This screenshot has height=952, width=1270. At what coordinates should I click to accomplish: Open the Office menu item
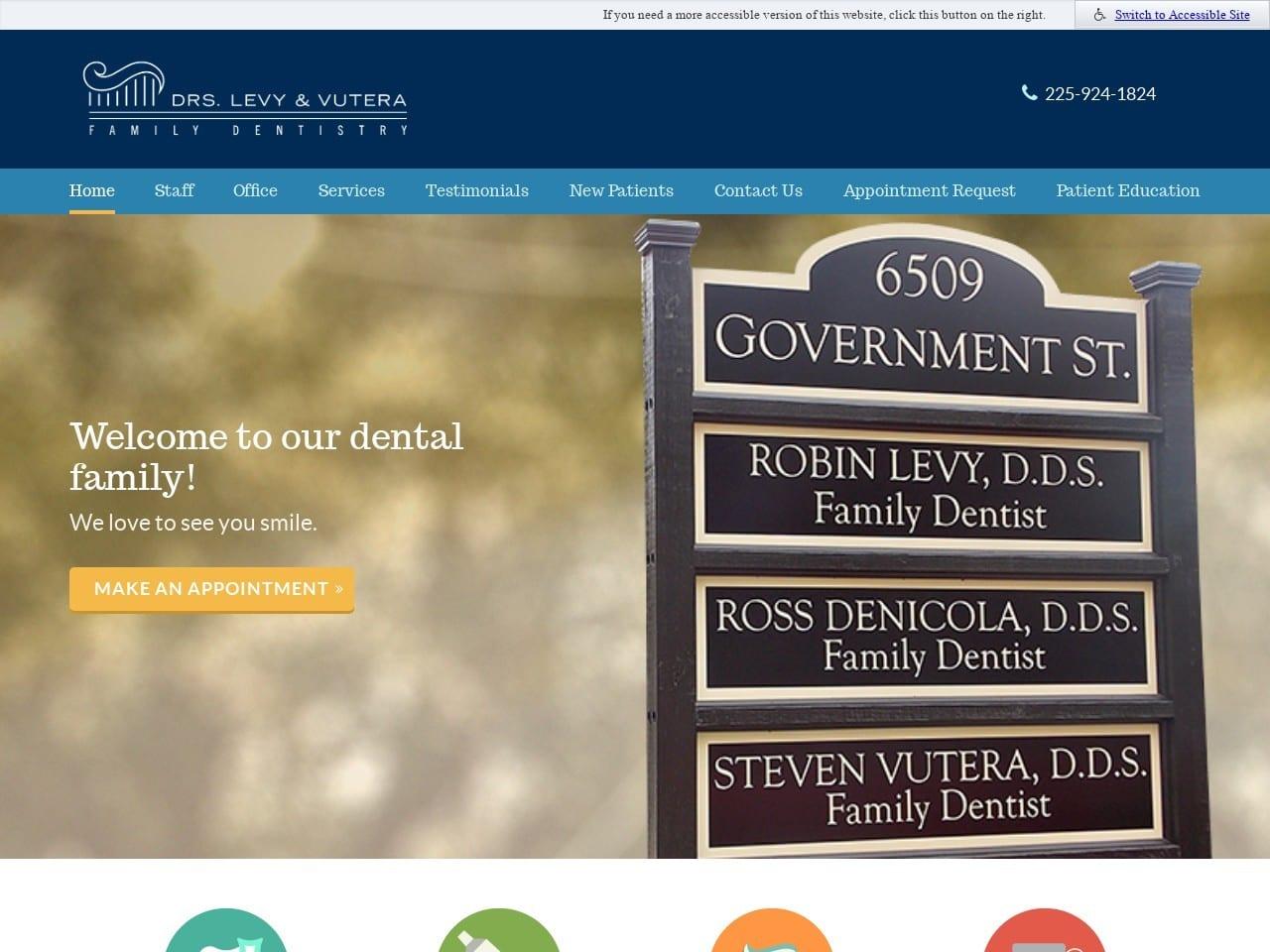(x=255, y=190)
